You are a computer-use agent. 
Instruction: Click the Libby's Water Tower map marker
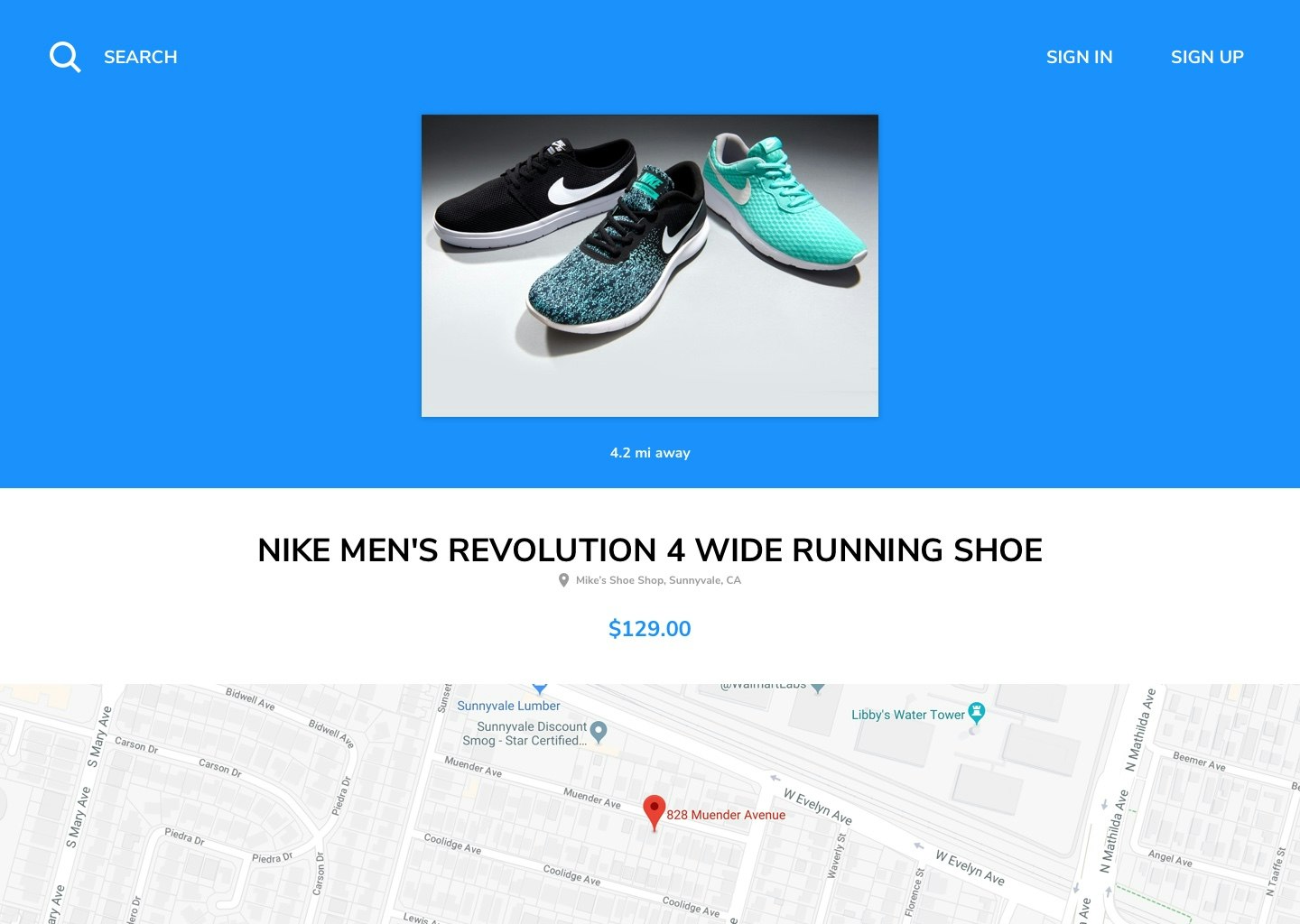(977, 714)
